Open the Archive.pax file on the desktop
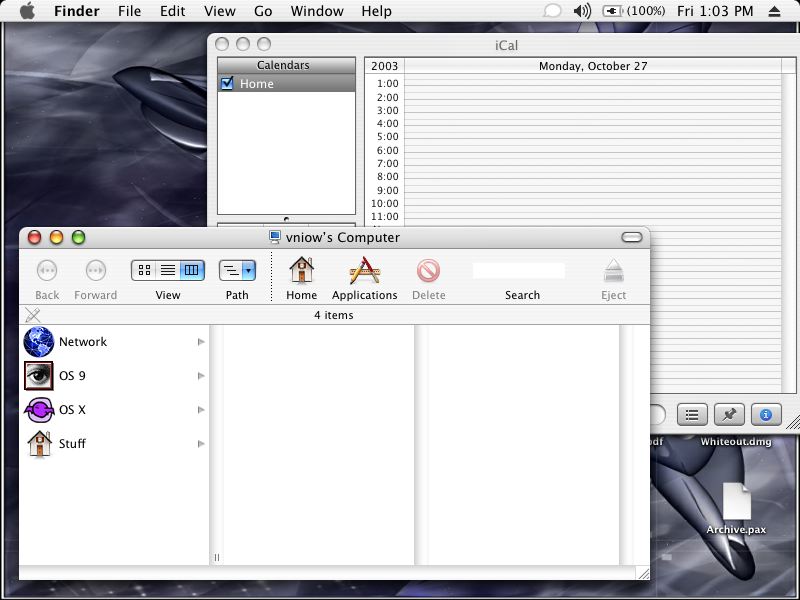 736,502
